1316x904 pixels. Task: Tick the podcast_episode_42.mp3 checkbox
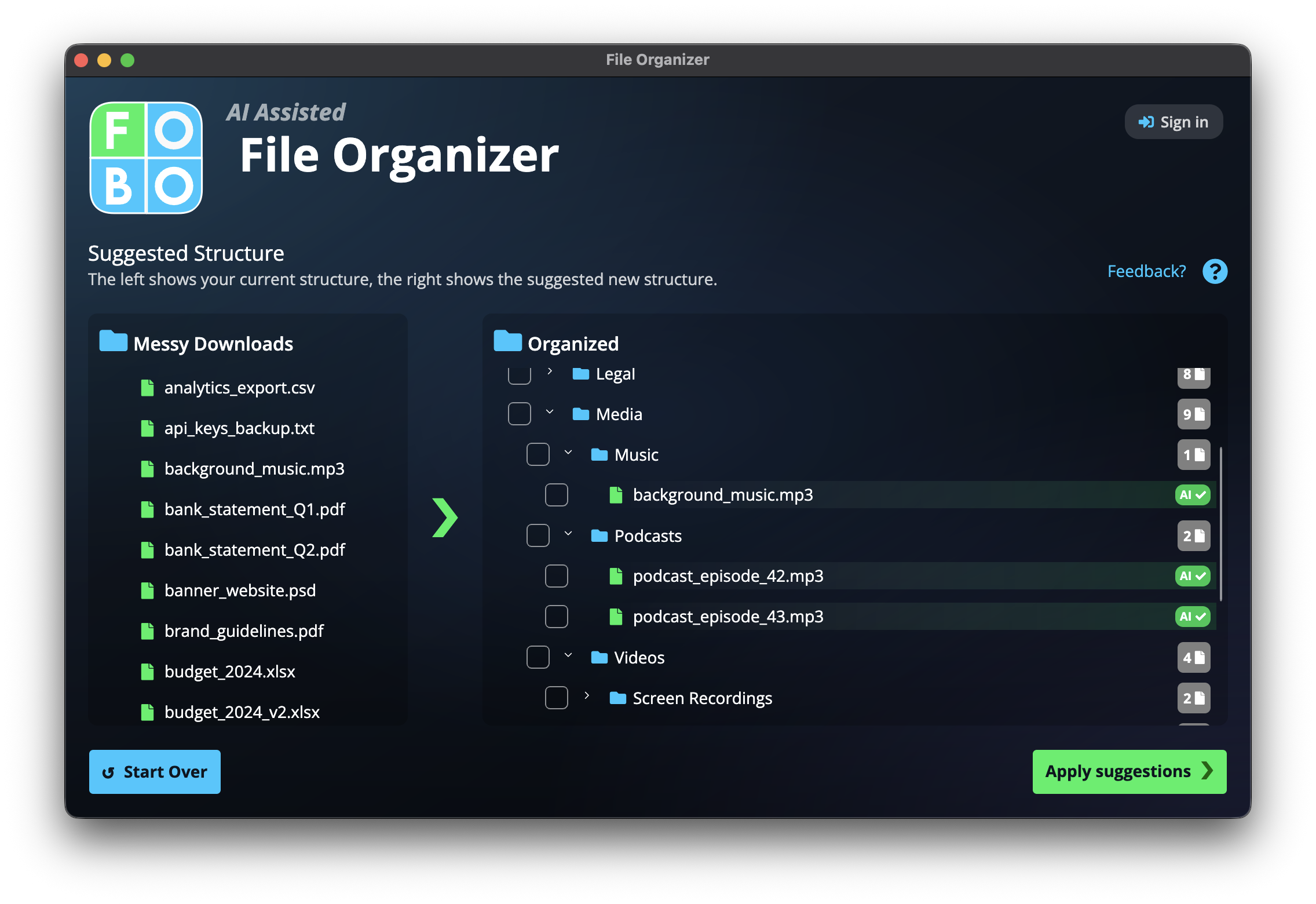tap(556, 576)
